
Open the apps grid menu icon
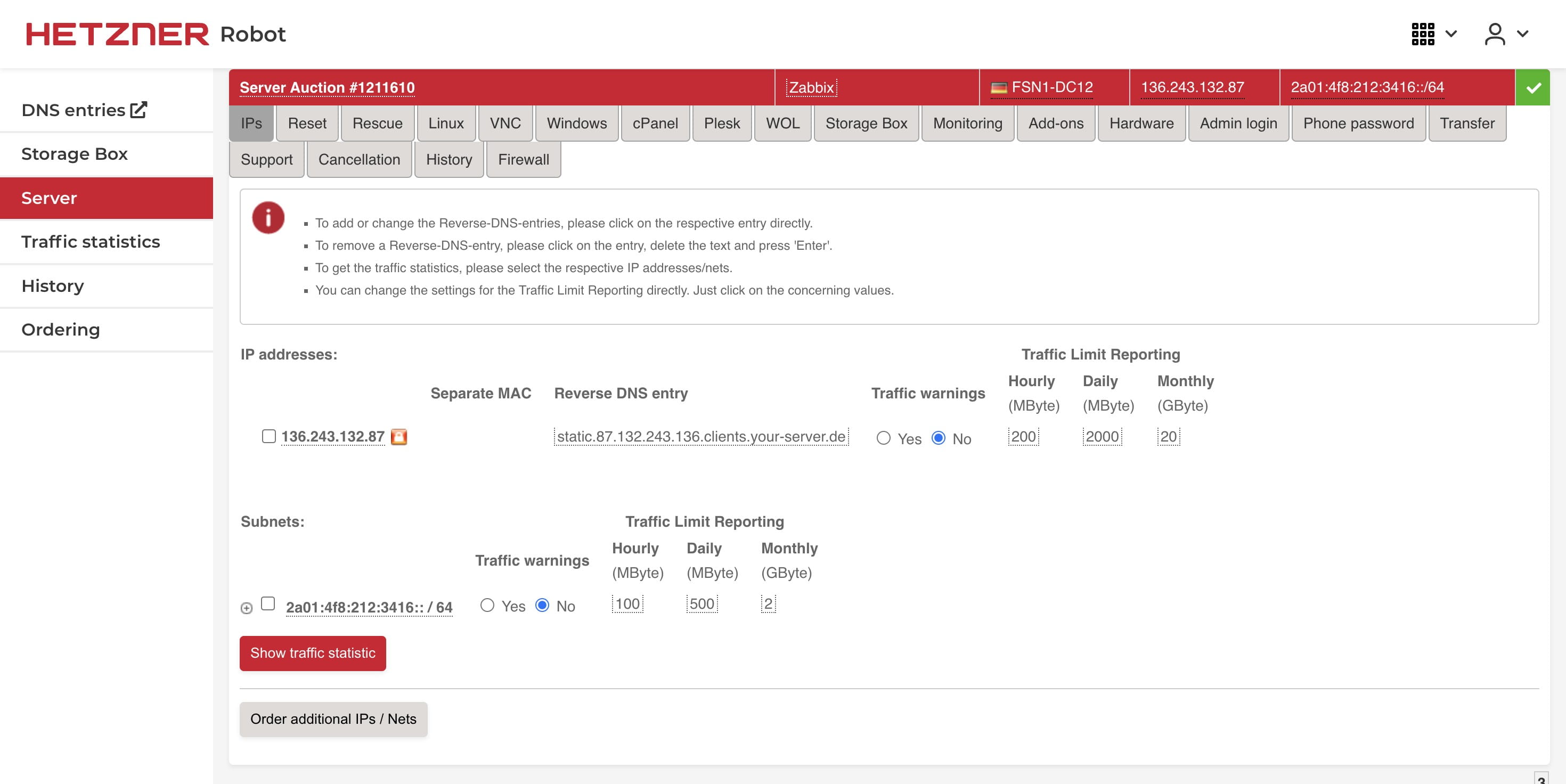pyautogui.click(x=1423, y=34)
